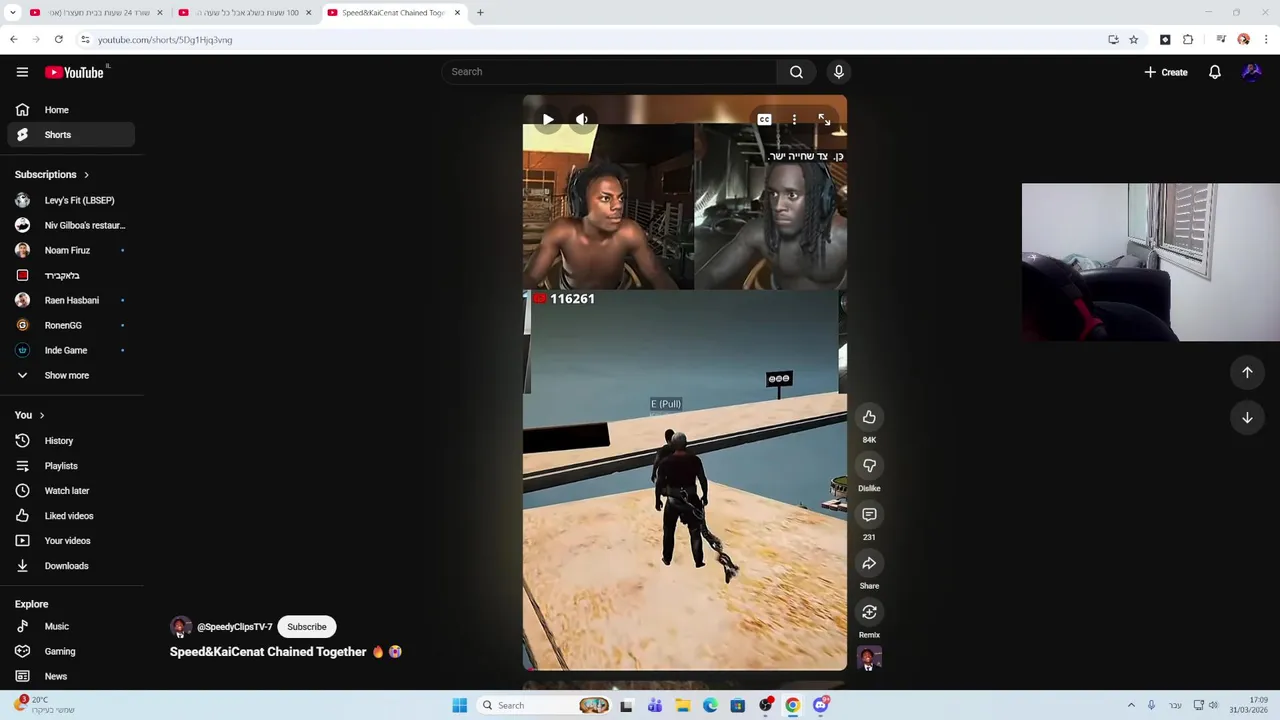Mute the Short with the volume icon

point(582,119)
